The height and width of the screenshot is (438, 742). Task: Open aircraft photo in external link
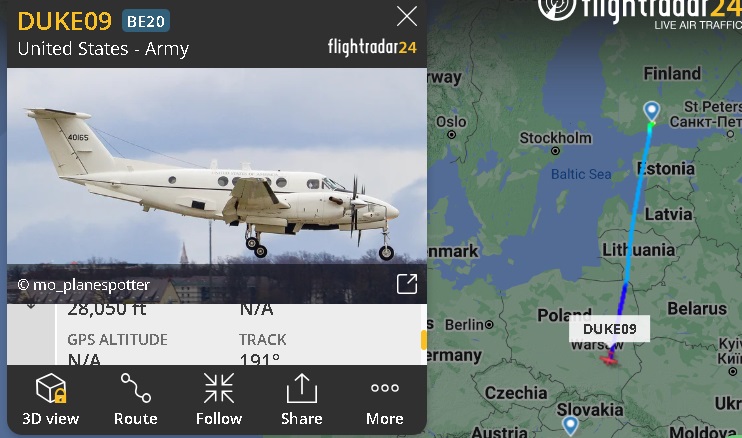(x=406, y=284)
